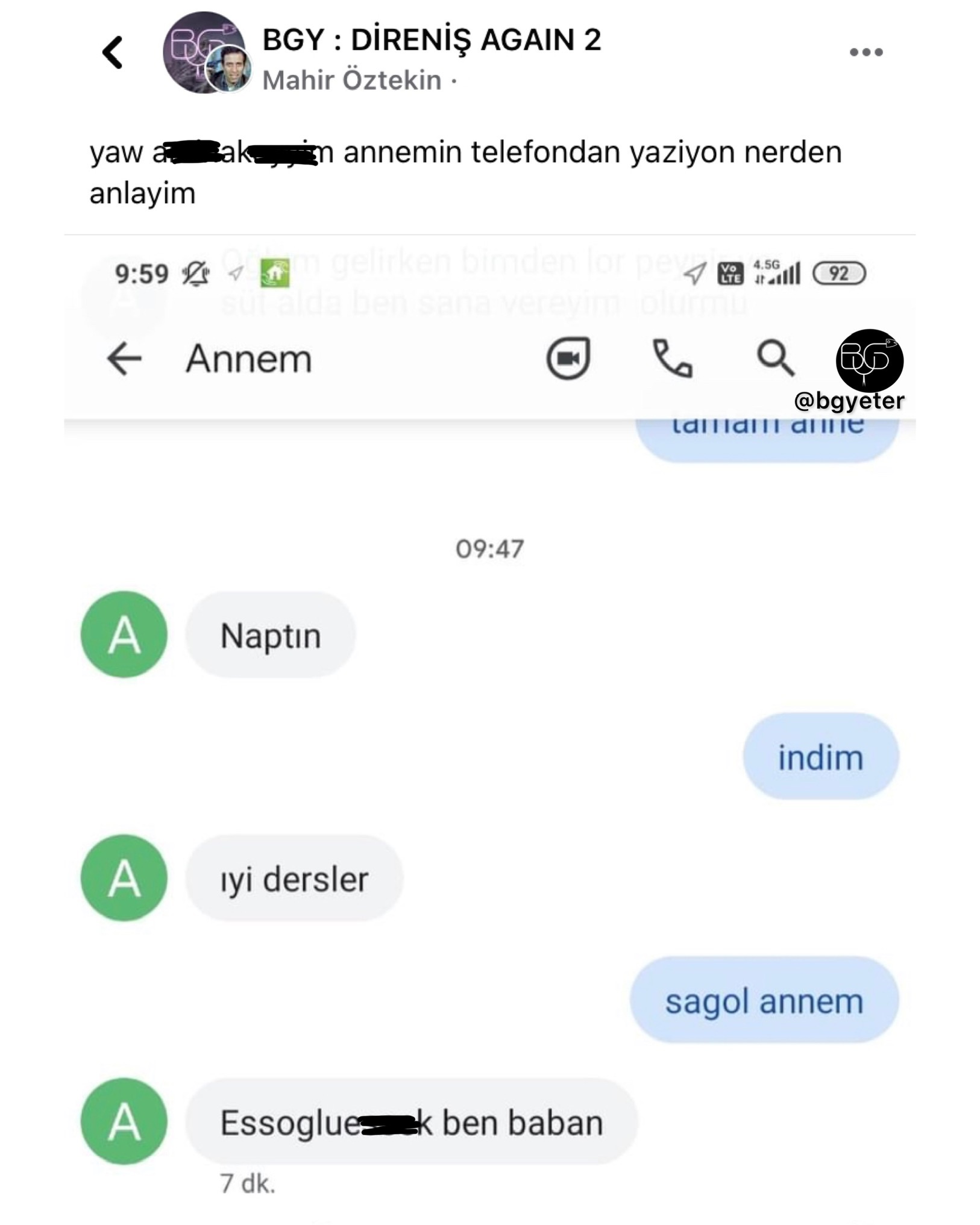Image resolution: width=980 pixels, height=1225 pixels.
Task: Select the Naptın message bubble
Action: coord(271,635)
